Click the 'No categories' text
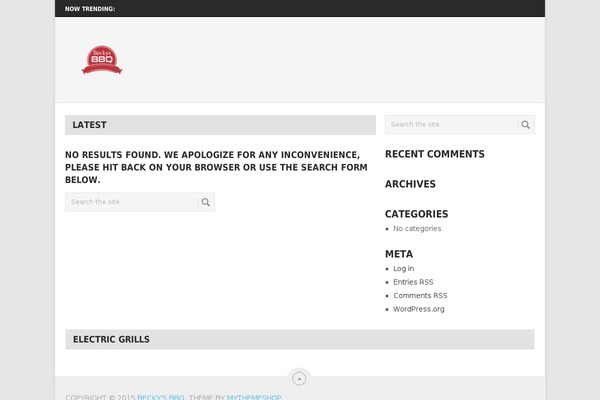The image size is (600, 400). 417,229
